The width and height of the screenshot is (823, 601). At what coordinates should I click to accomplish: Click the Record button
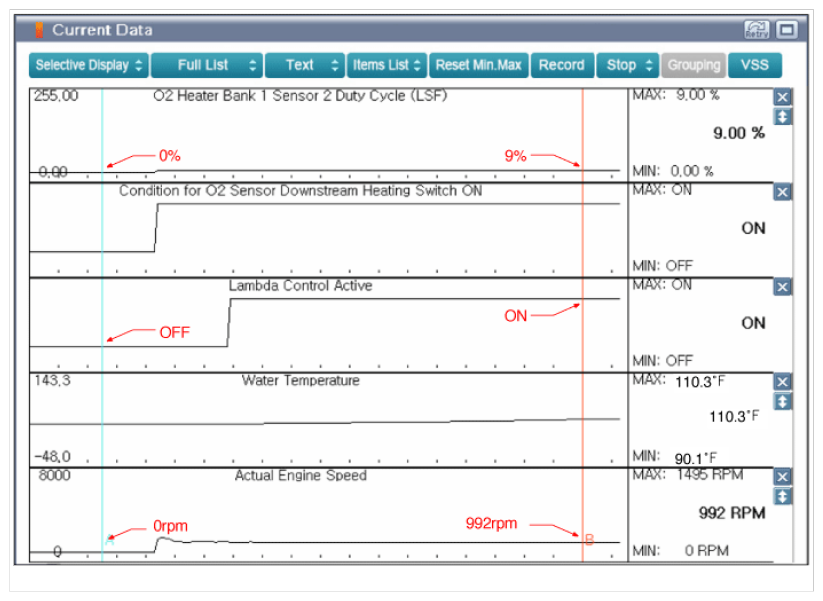coord(562,65)
